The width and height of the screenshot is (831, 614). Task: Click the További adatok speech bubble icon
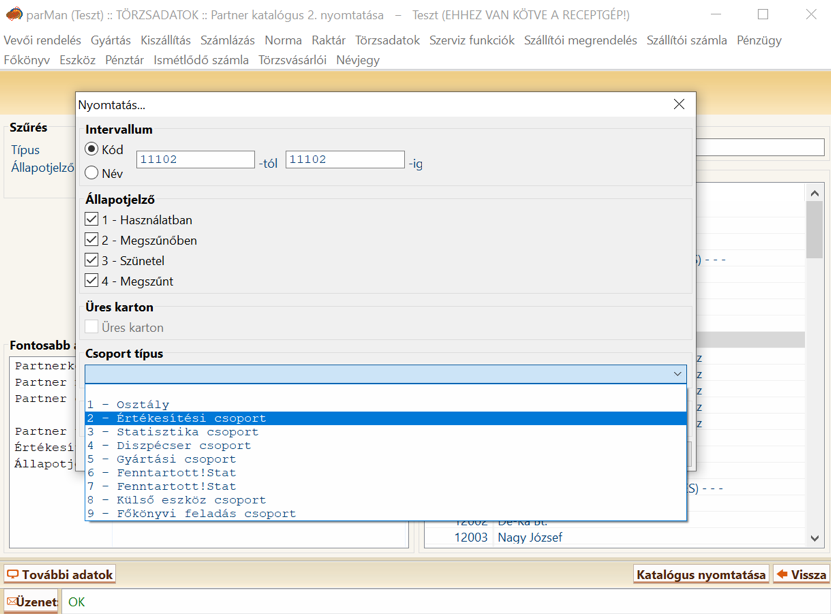[x=13, y=574]
